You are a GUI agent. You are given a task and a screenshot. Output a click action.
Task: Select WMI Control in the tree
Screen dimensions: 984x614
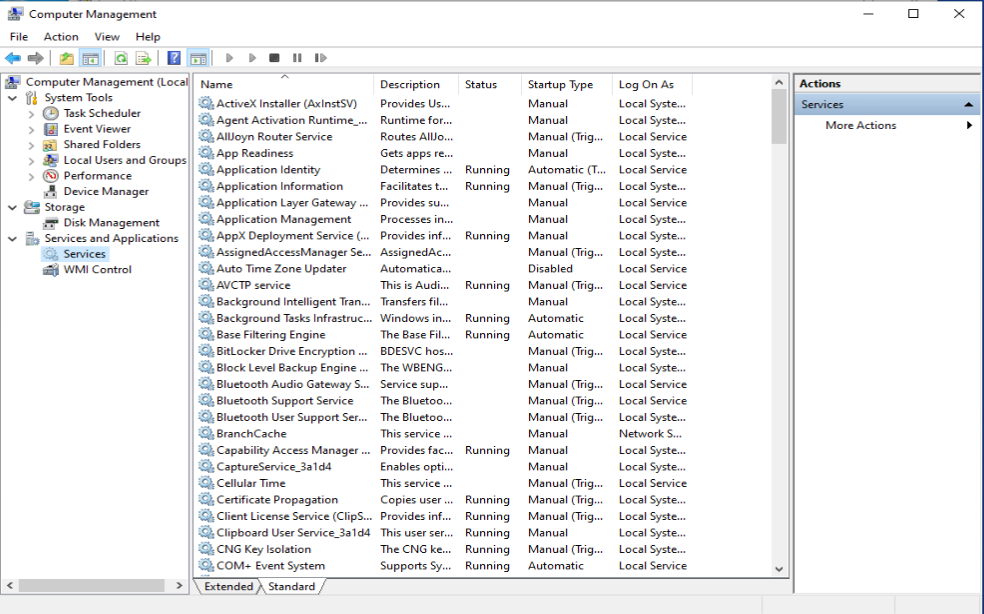pyautogui.click(x=97, y=269)
